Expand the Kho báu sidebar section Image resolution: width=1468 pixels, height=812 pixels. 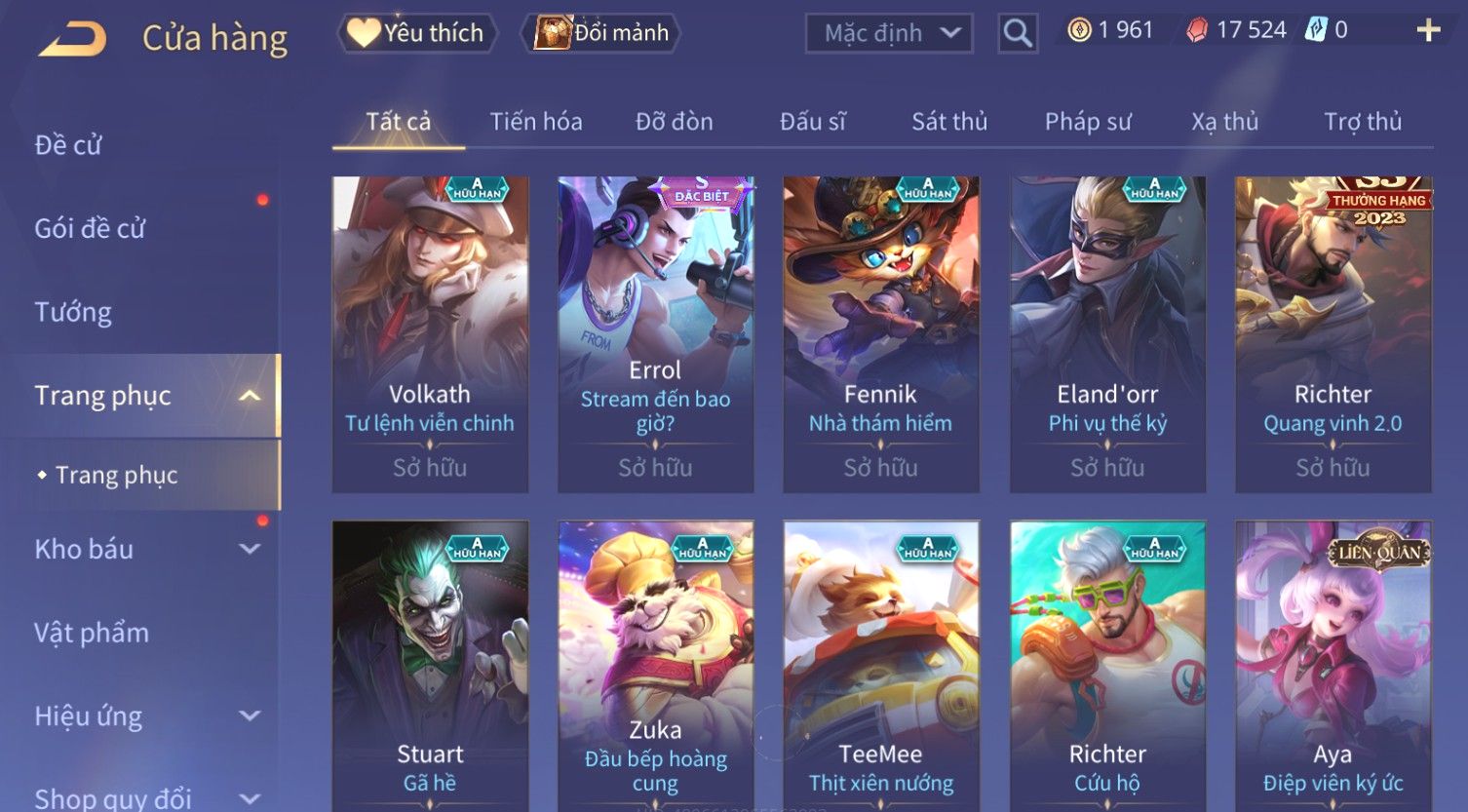(x=250, y=549)
